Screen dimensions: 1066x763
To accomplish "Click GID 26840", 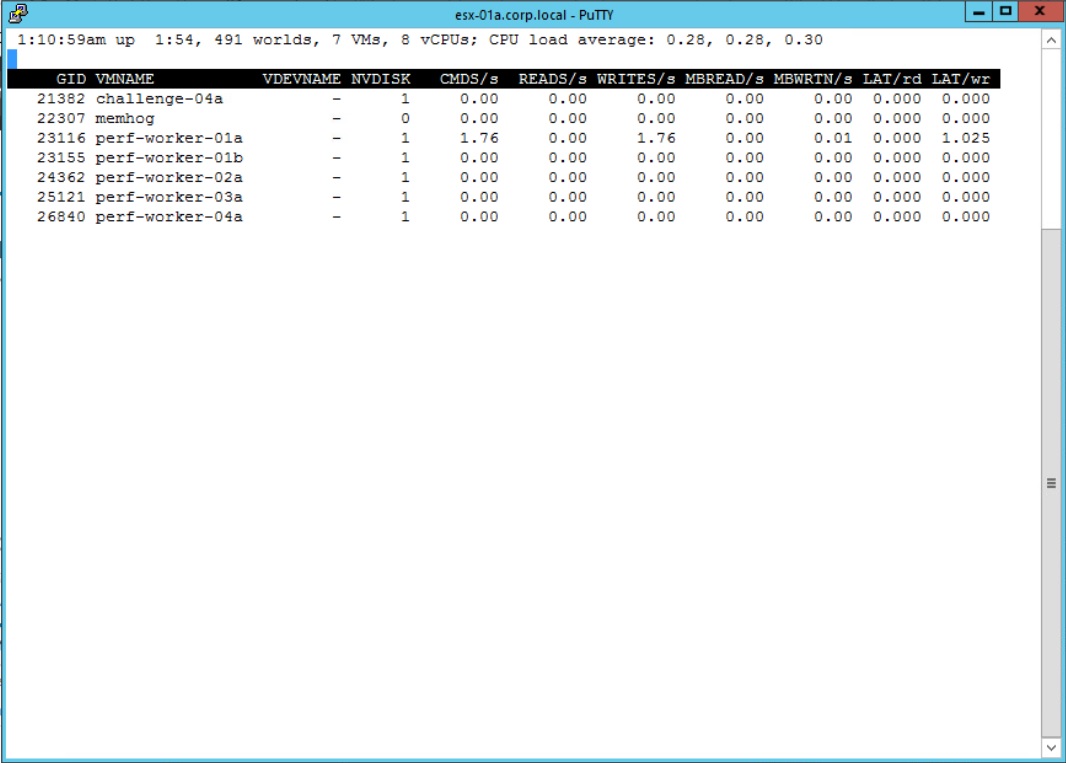I will tap(61, 217).
